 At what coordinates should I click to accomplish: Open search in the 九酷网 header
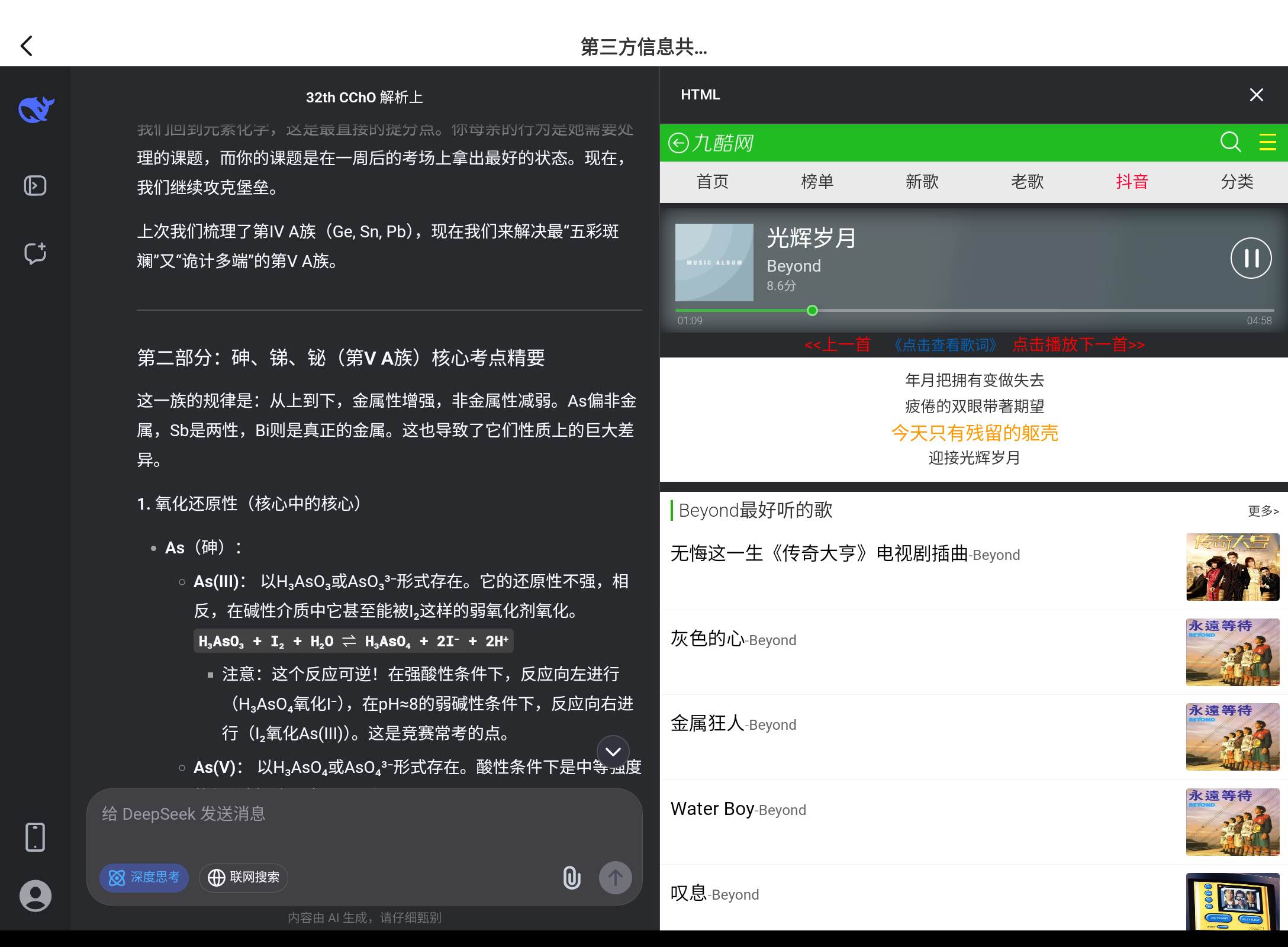[x=1231, y=142]
